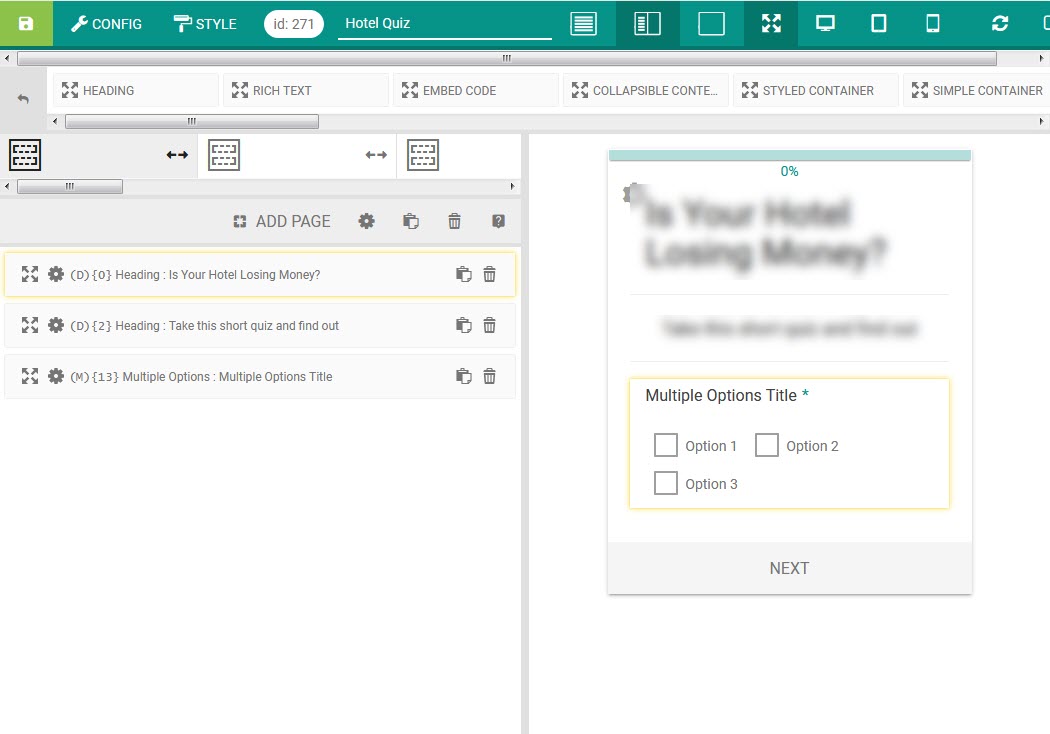
Task: Switch to mobile phone preview icon
Action: point(932,23)
